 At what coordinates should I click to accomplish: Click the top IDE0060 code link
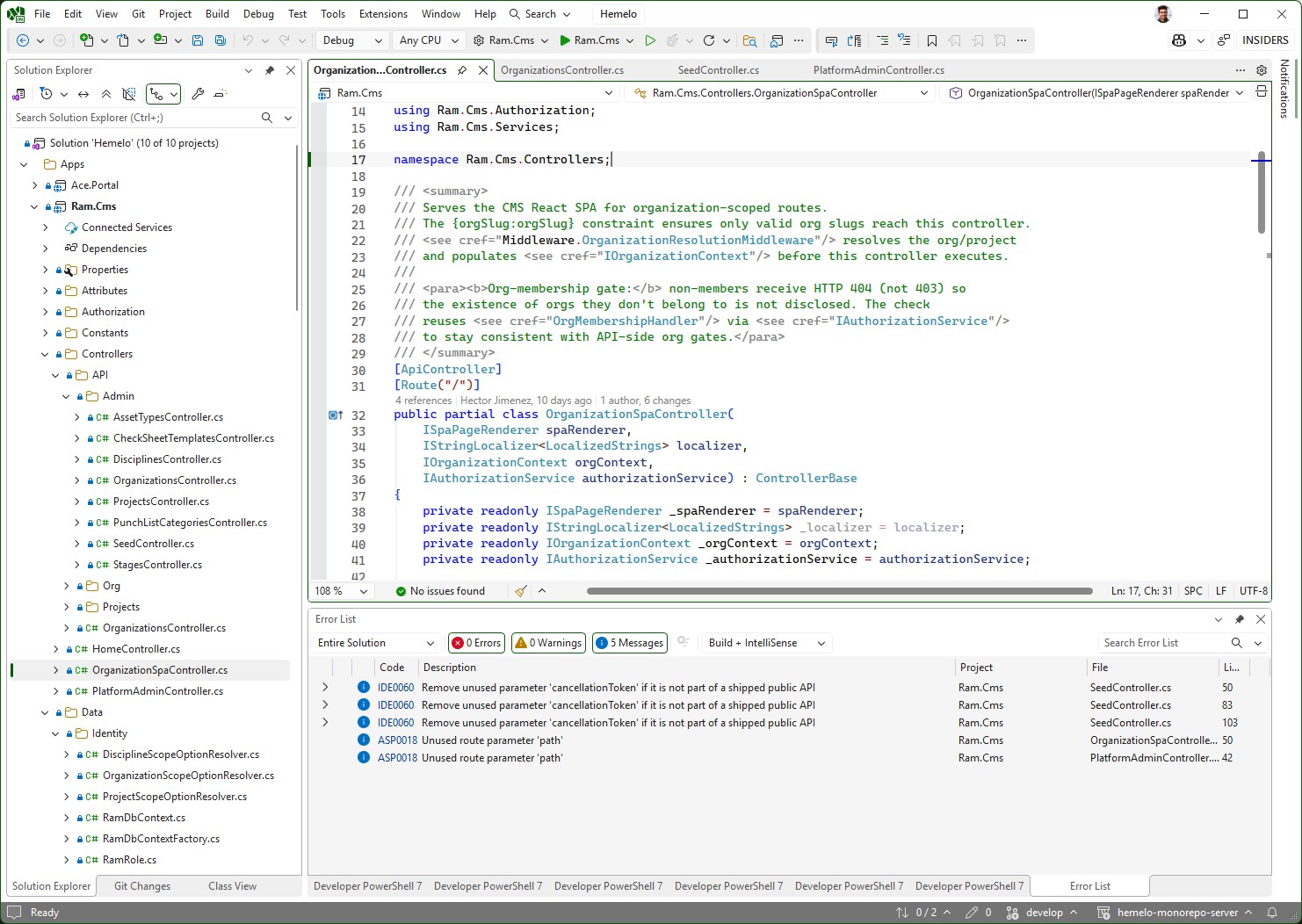[x=395, y=688]
